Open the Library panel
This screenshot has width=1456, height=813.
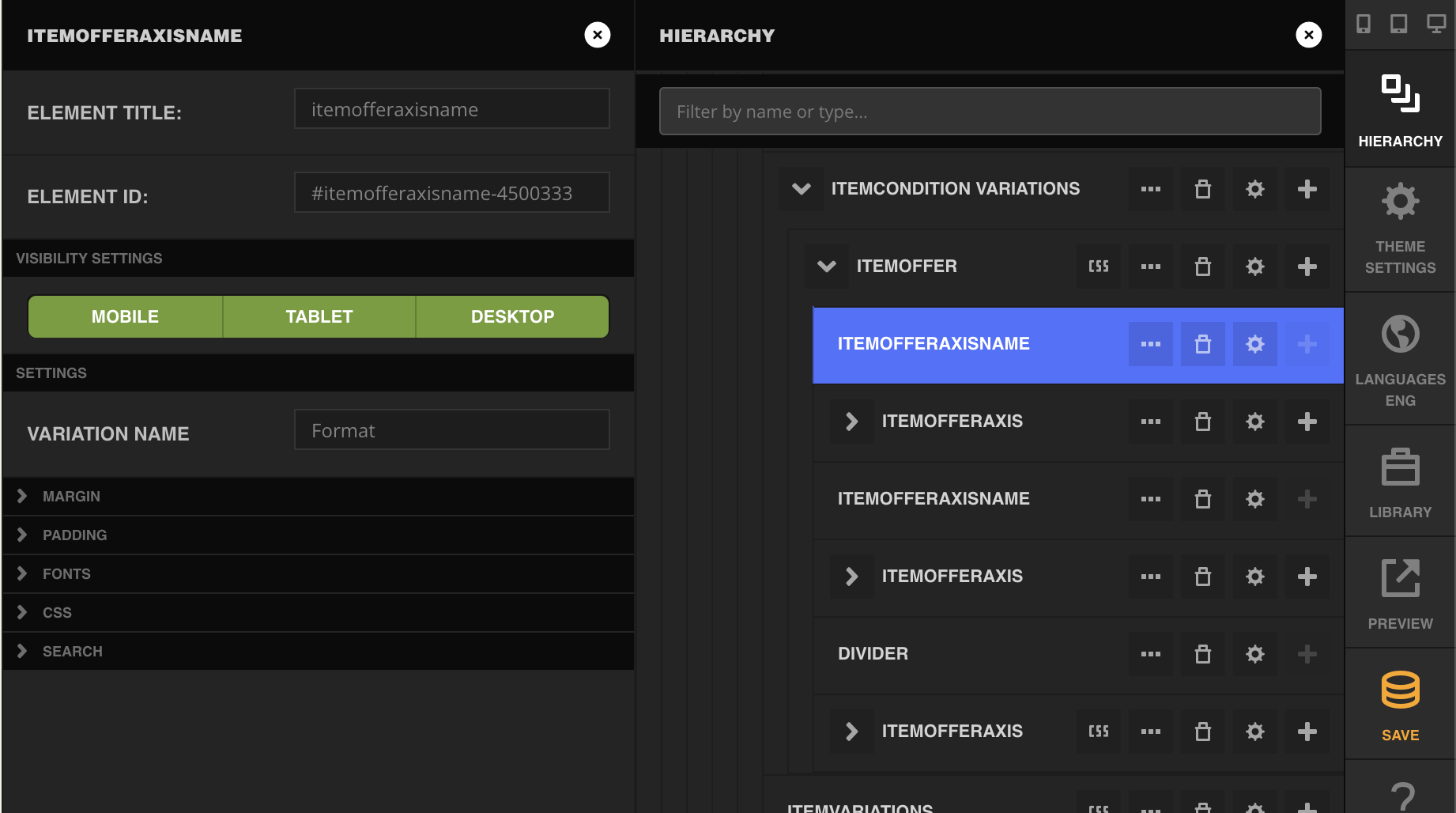tap(1400, 482)
